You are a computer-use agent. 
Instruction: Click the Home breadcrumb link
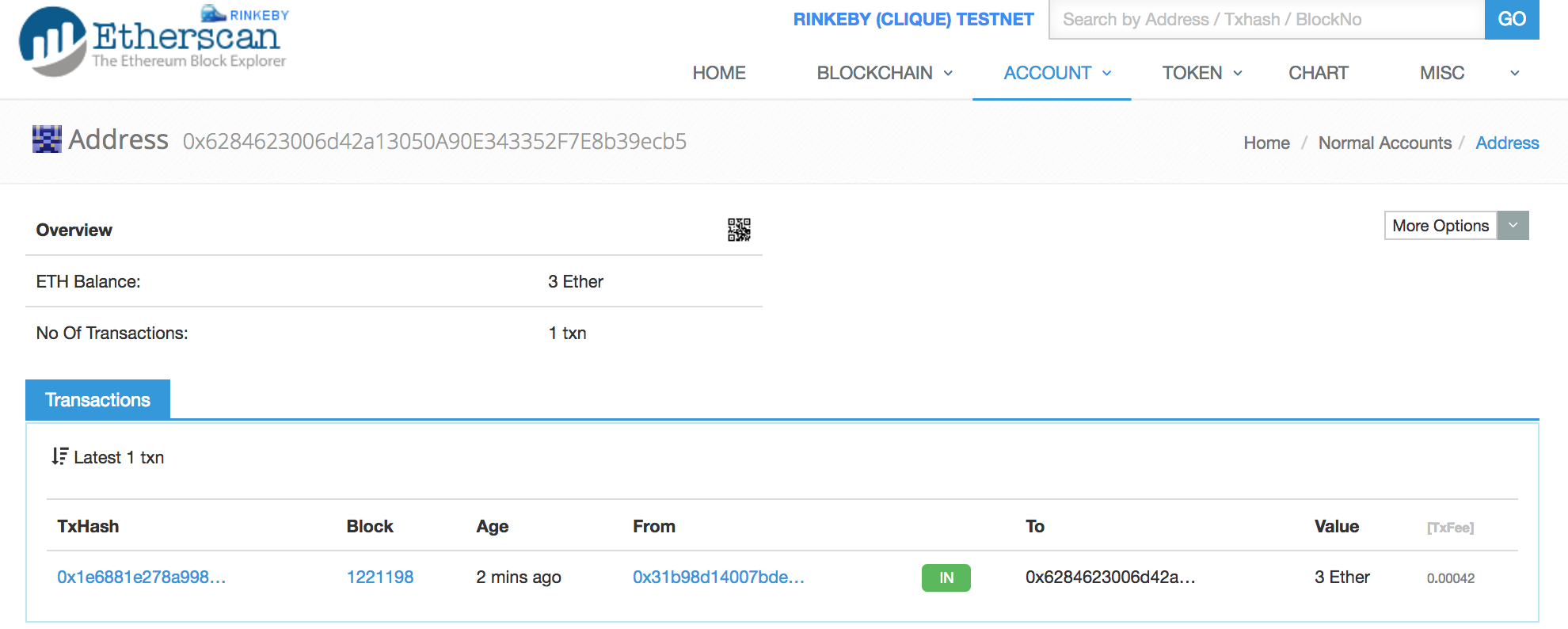point(1266,143)
